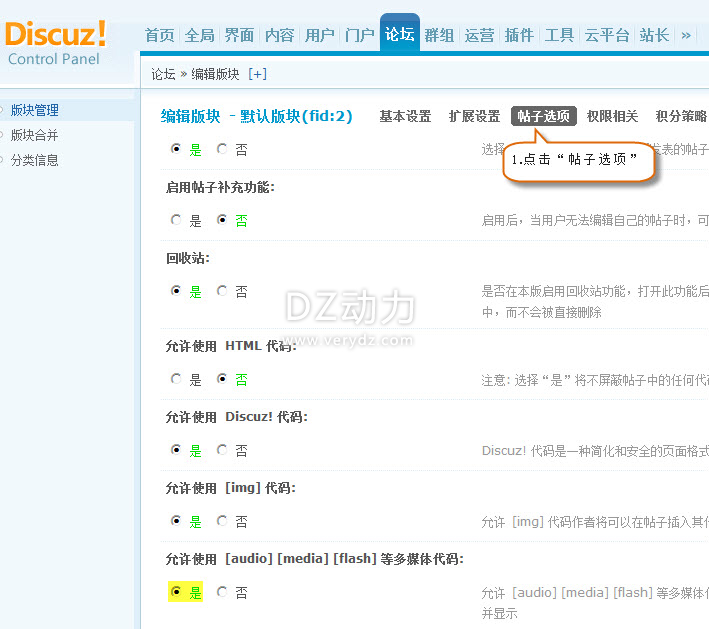
Task: Select 是 for 回收站
Action: point(176,291)
